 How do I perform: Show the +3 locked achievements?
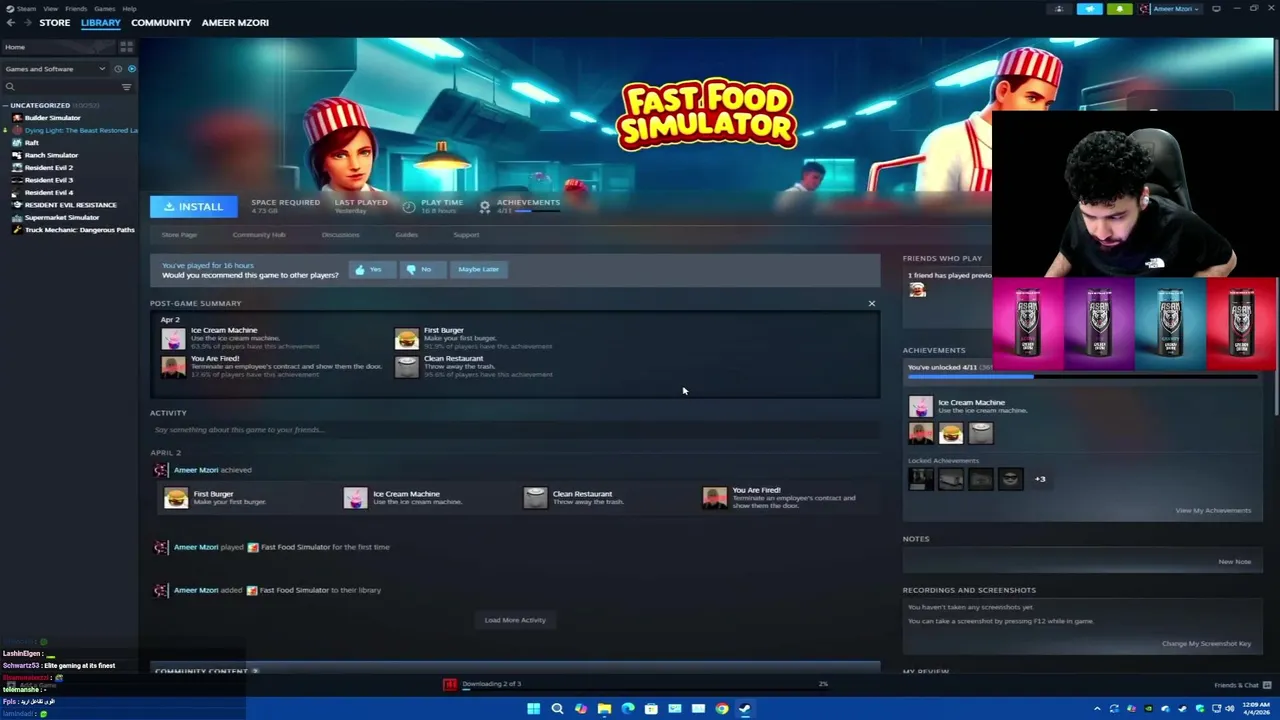tap(1040, 479)
